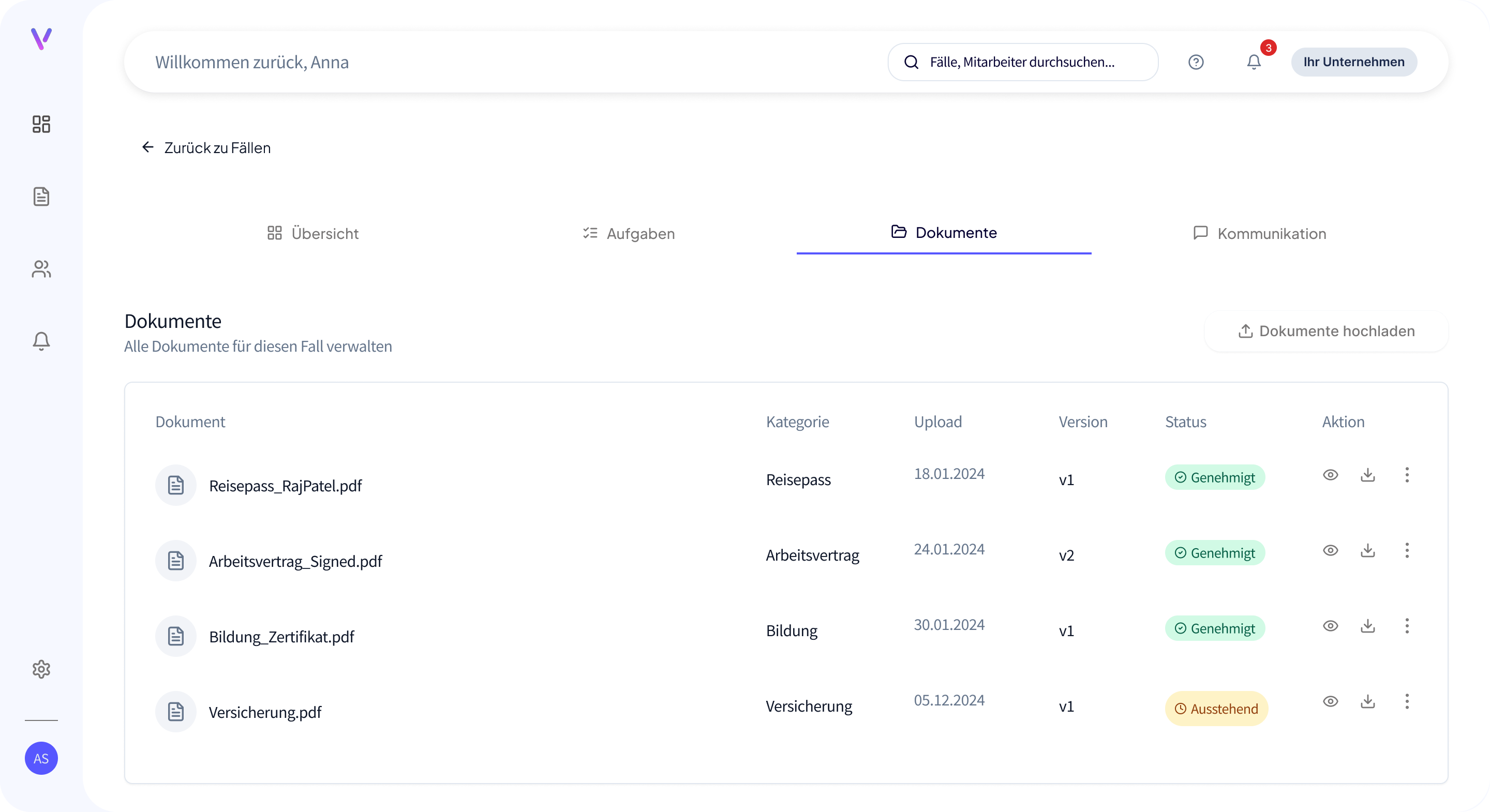Go back via Zurück zu Fällen
1490x812 pixels.
click(x=206, y=148)
